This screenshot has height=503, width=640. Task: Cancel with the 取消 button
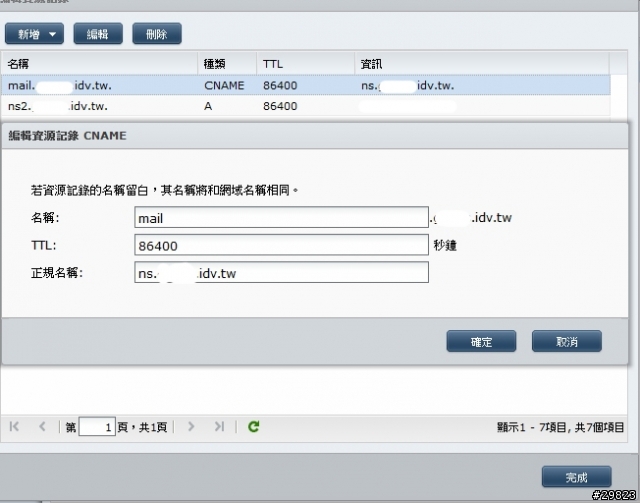[x=567, y=341]
